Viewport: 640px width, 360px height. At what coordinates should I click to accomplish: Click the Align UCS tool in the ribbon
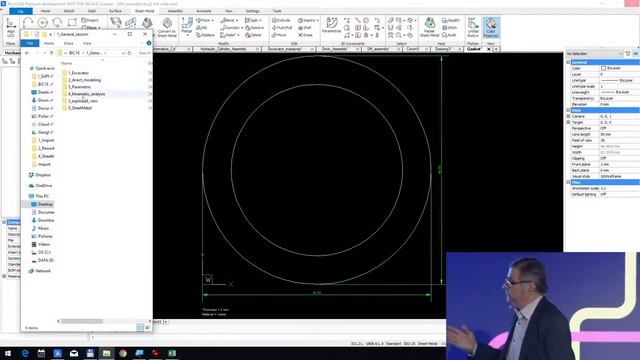click(x=11, y=28)
